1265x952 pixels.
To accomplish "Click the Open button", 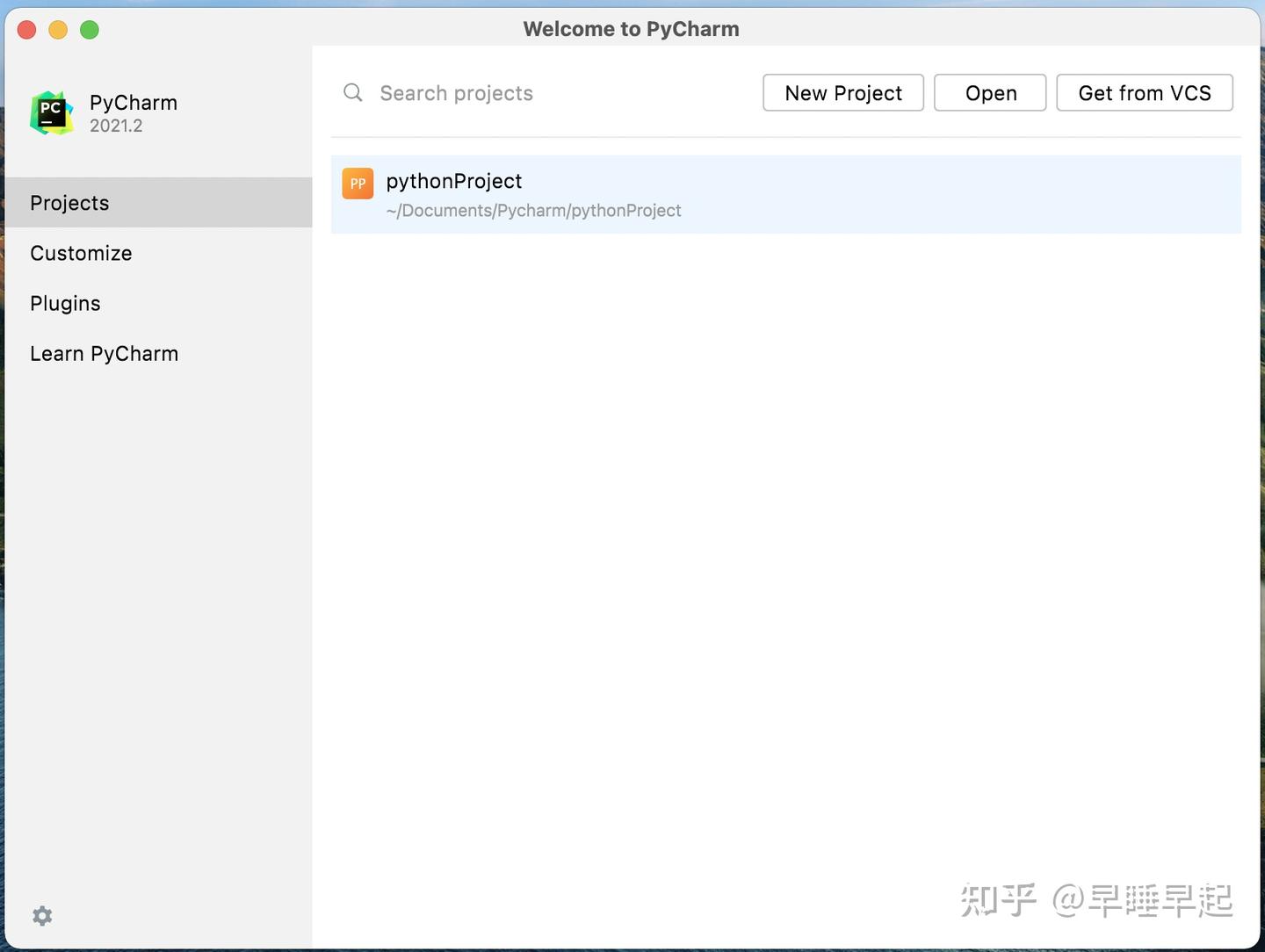I will pyautogui.click(x=990, y=93).
